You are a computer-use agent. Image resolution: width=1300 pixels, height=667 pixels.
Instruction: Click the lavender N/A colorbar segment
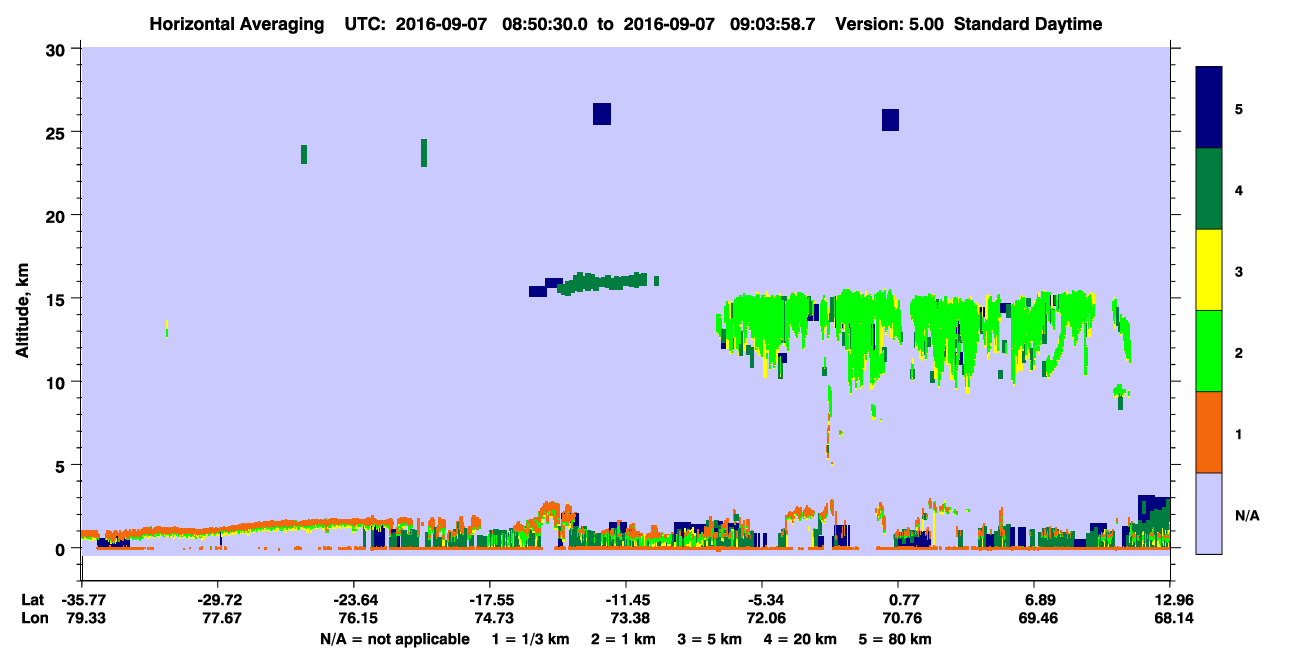tap(1209, 513)
